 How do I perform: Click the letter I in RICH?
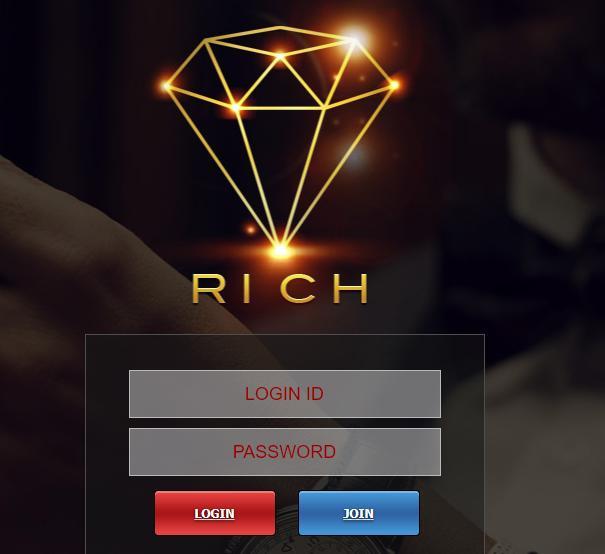point(247,288)
